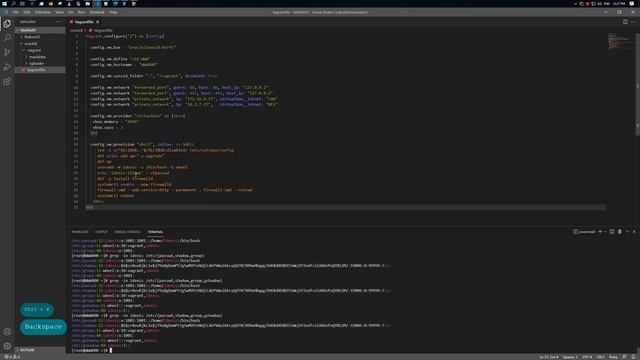Split the editor to the right
The width and height of the screenshot is (640, 360).
pyautogui.click(x=625, y=22)
